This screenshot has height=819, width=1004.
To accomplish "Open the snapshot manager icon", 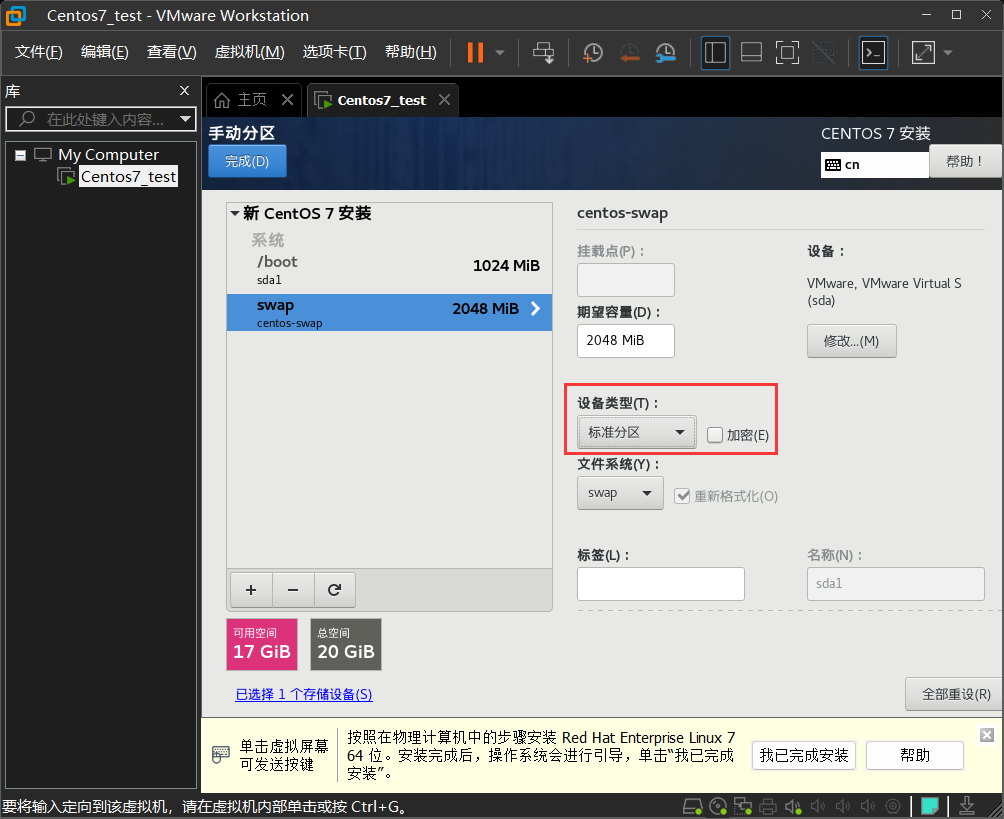I will pyautogui.click(x=665, y=52).
